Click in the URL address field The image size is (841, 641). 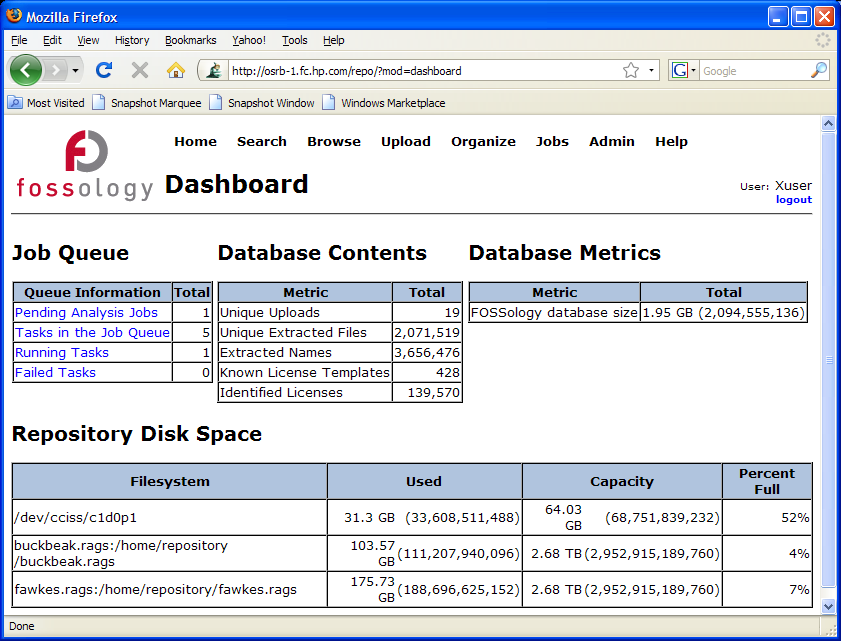pyautogui.click(x=420, y=71)
